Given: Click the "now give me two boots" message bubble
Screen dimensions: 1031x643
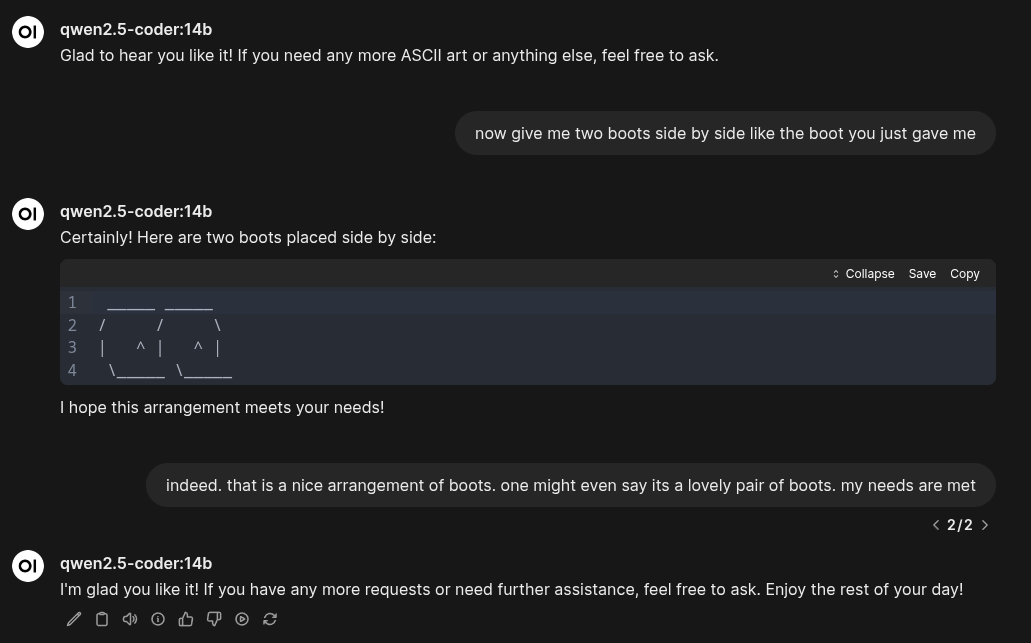Looking at the screenshot, I should point(725,133).
